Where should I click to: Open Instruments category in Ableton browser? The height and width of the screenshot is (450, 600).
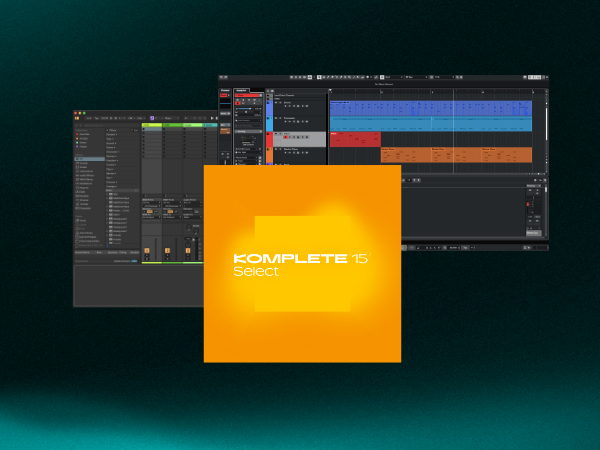85,171
